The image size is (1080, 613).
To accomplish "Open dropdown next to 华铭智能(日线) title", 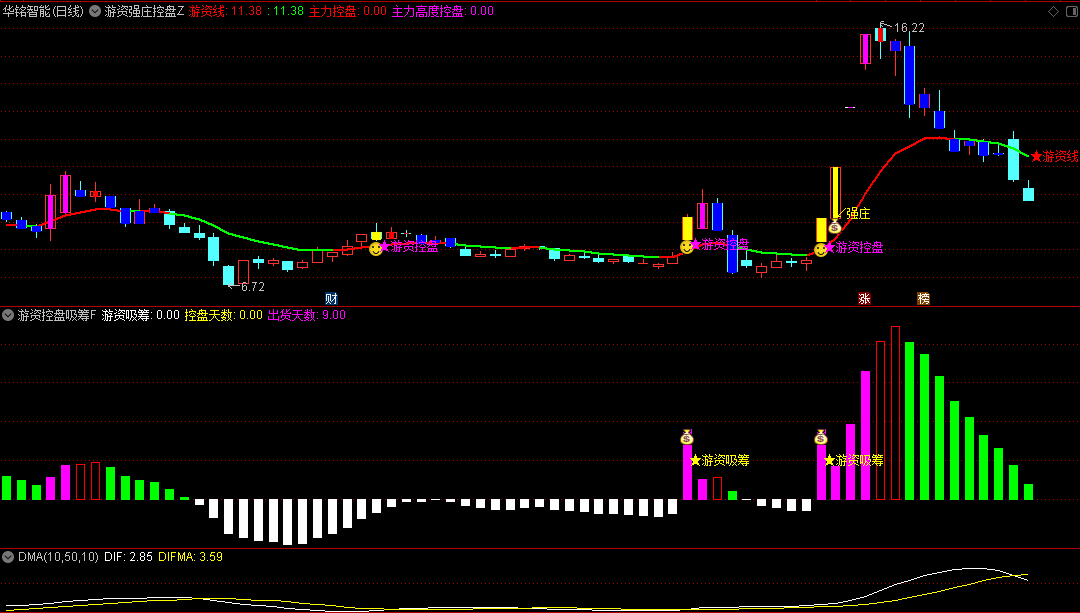I will click(94, 11).
